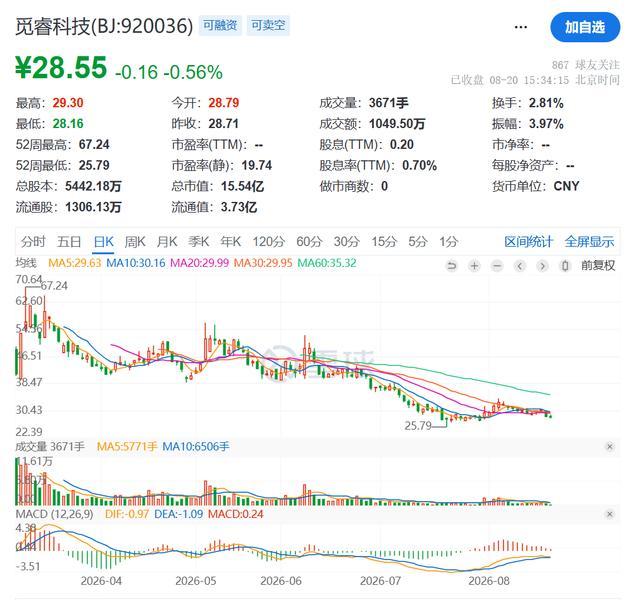Click the volume MA5:5771手 label
This screenshot has height=600, width=640.
pyautogui.click(x=127, y=447)
